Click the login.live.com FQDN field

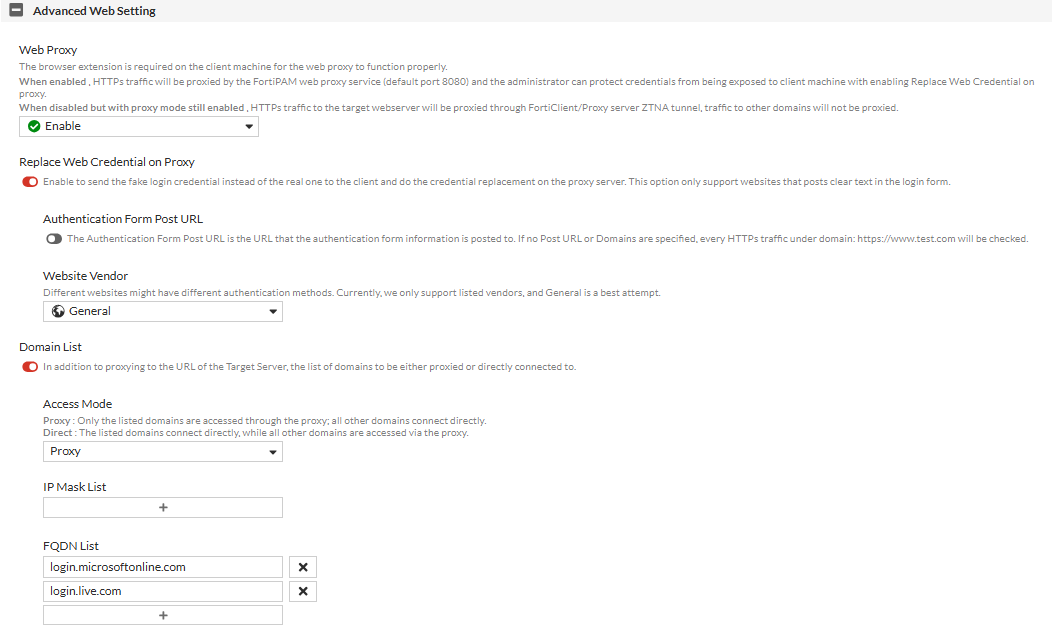click(163, 591)
